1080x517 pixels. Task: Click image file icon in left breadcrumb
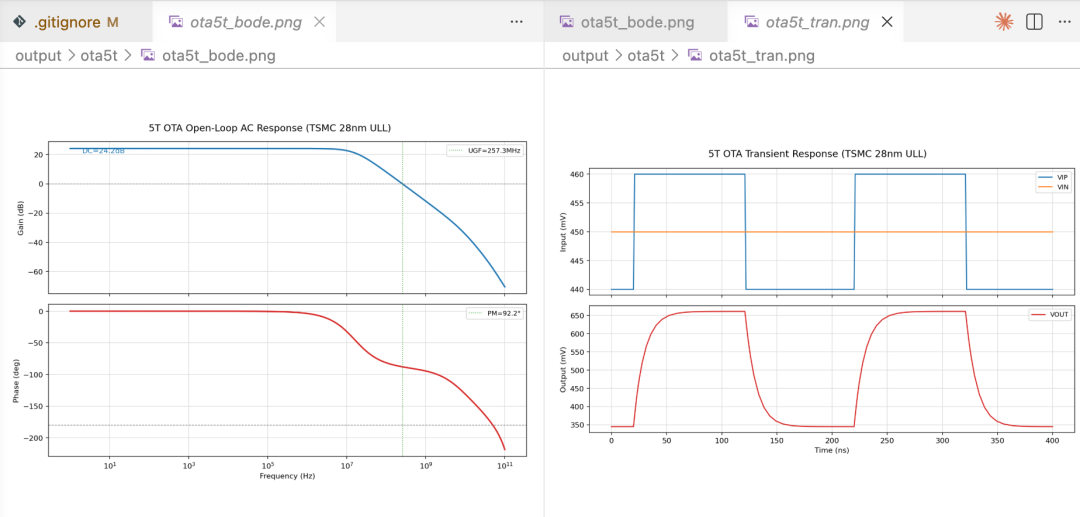coord(148,56)
